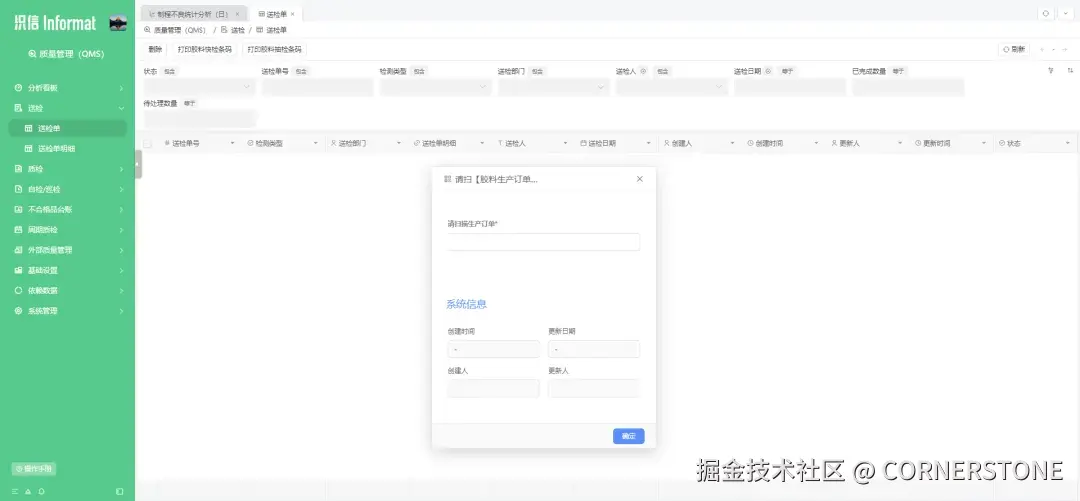Click the 刷新 refresh button
Screen dimensions: 1080x501
point(1014,50)
